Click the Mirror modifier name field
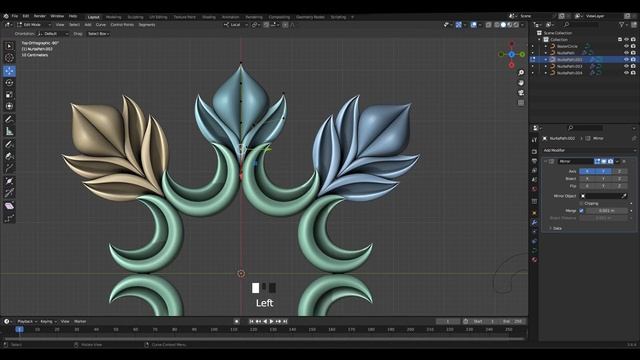The image size is (640, 360). (576, 161)
